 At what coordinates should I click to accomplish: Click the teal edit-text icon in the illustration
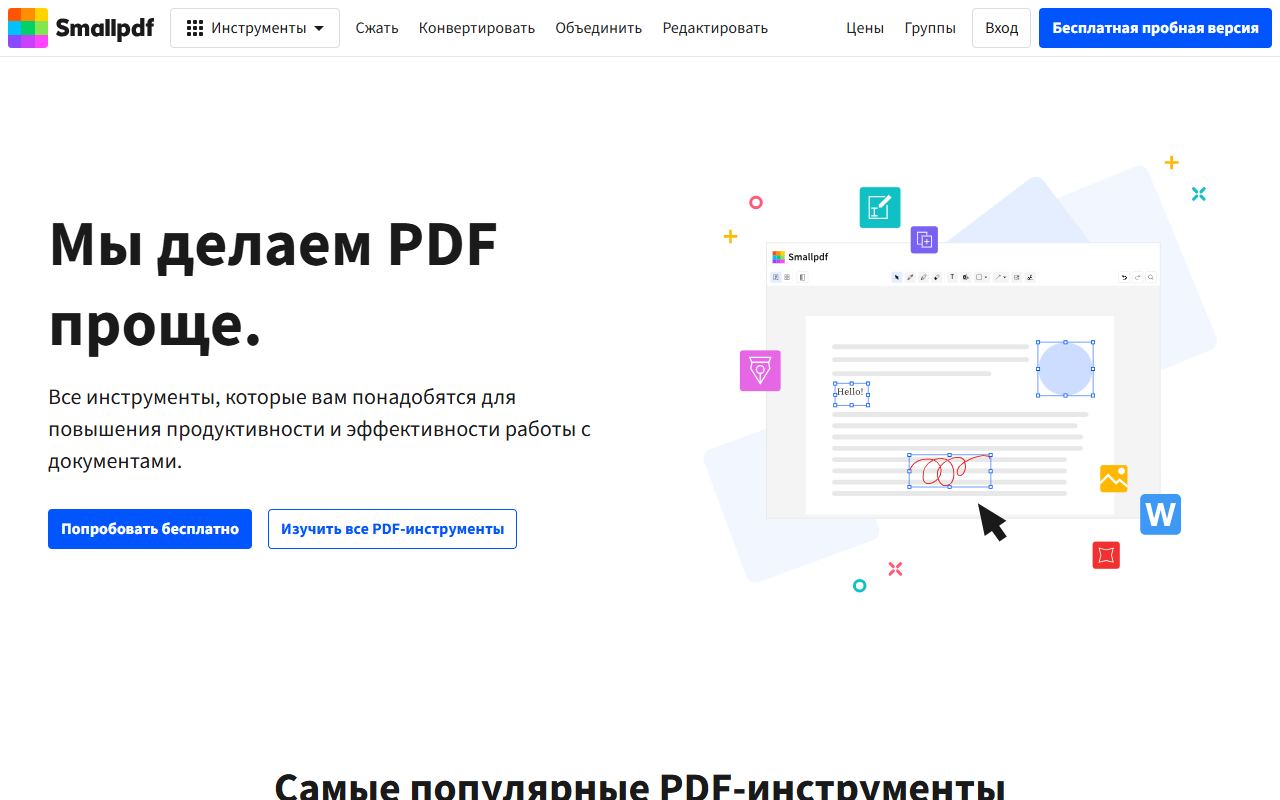point(880,207)
